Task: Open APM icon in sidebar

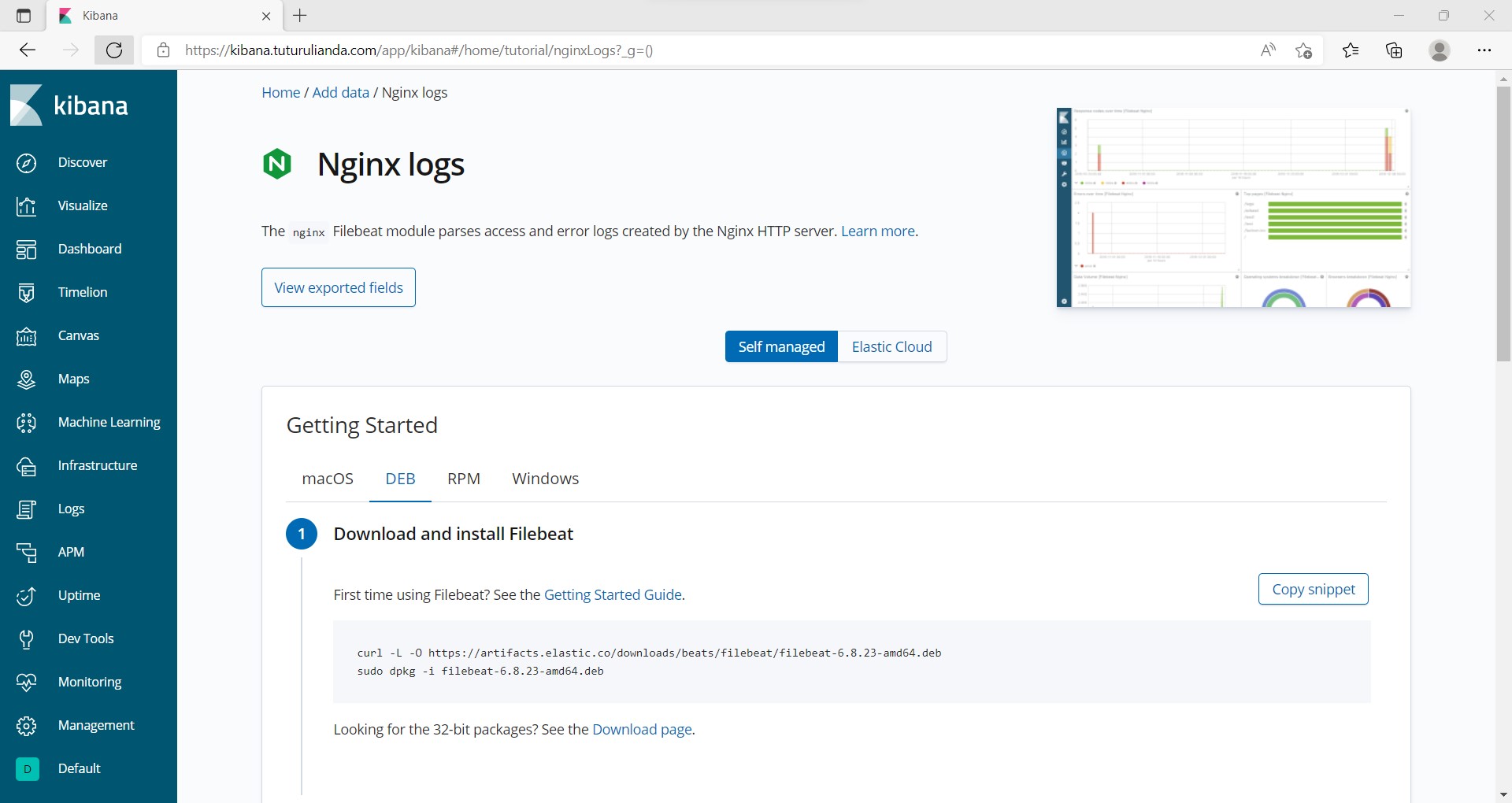Action: (27, 553)
